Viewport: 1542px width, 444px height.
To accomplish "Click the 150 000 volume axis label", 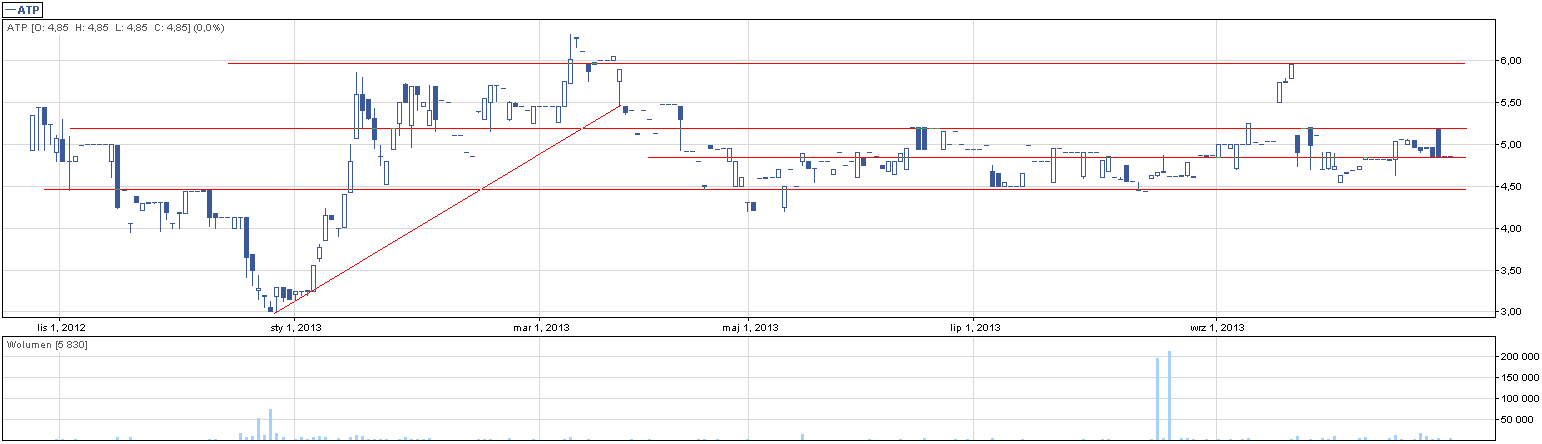I will tap(1520, 378).
